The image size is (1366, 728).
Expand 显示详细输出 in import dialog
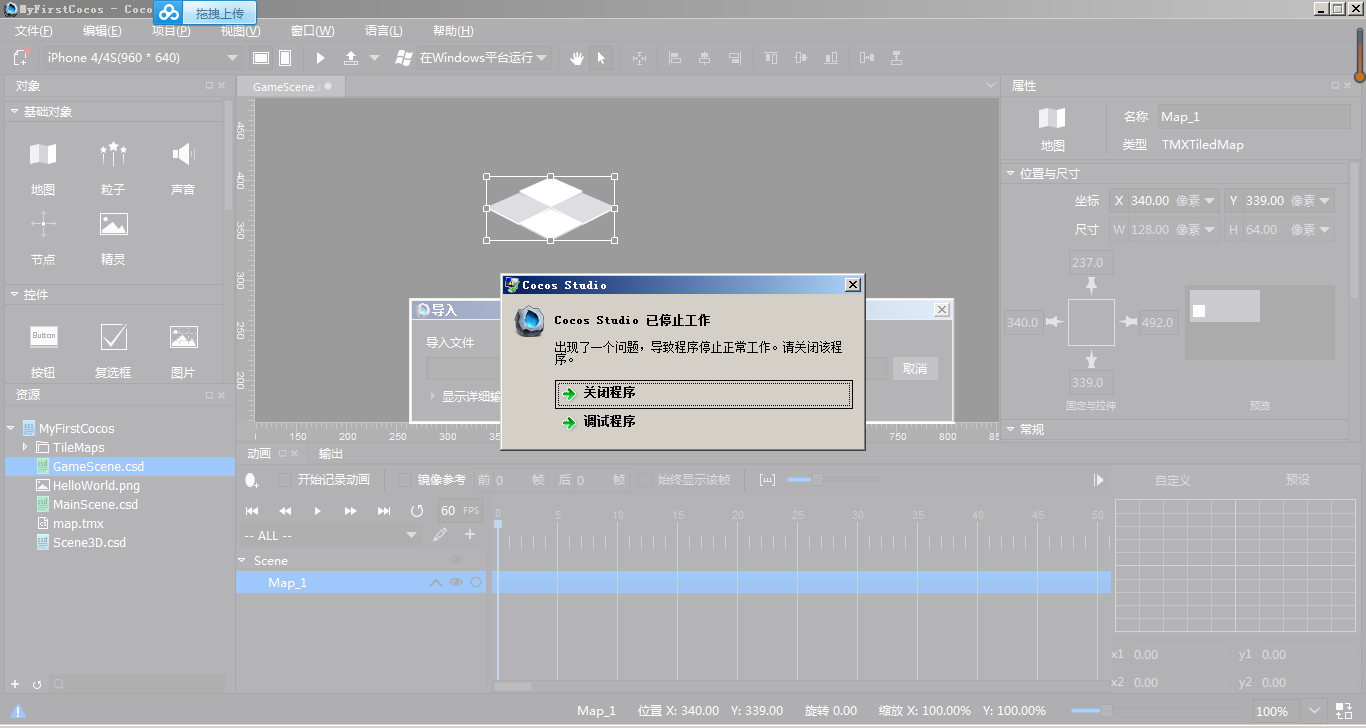pyautogui.click(x=433, y=396)
